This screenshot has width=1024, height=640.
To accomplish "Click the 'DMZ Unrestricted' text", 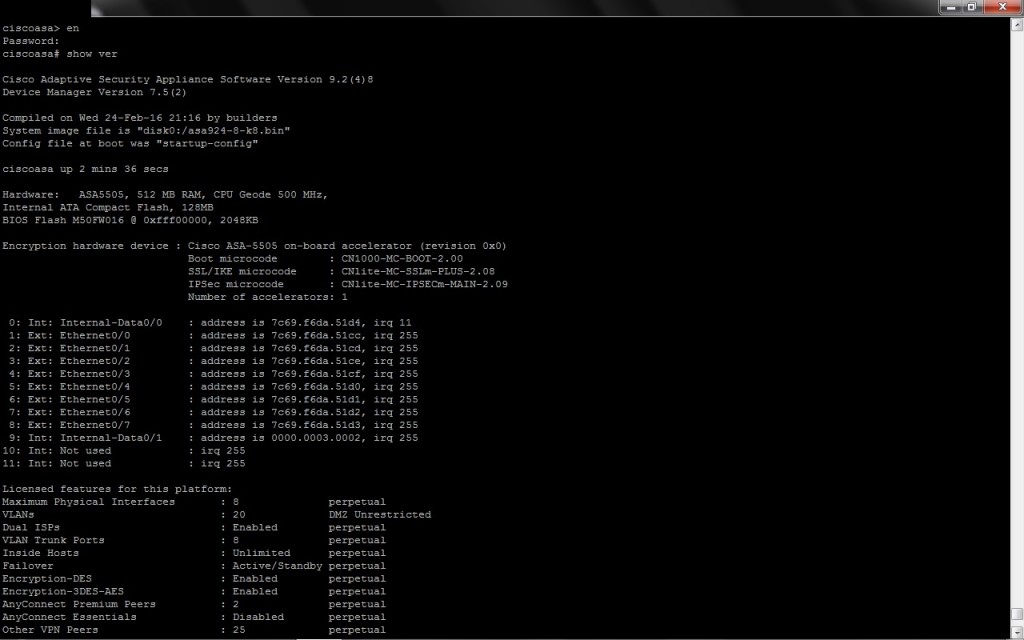I will [x=379, y=515].
